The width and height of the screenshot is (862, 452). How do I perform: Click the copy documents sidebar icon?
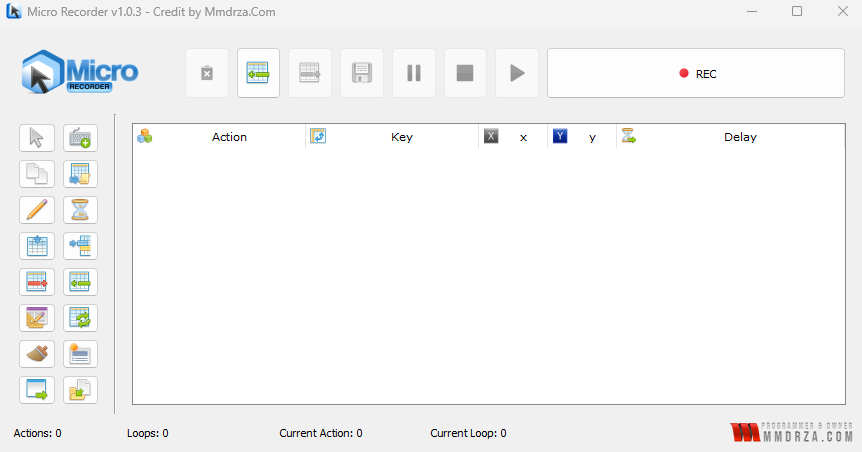pyautogui.click(x=37, y=174)
